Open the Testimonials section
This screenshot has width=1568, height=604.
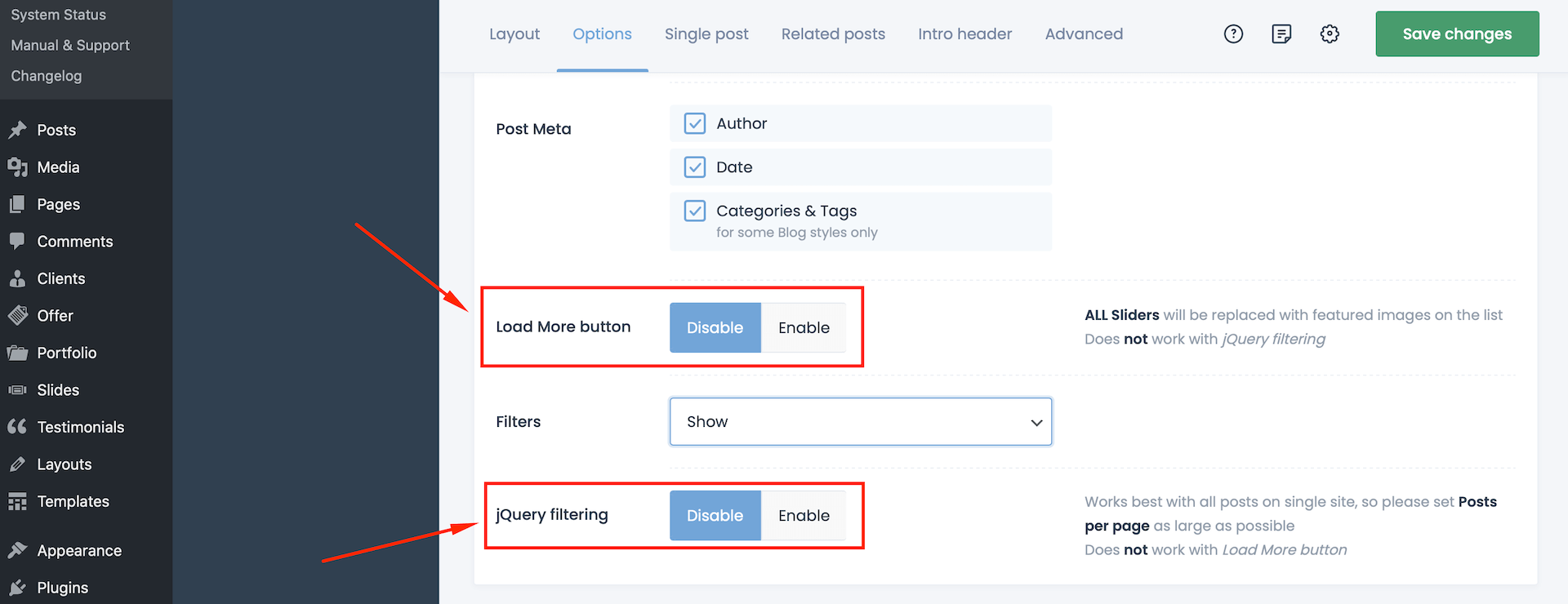pos(80,427)
